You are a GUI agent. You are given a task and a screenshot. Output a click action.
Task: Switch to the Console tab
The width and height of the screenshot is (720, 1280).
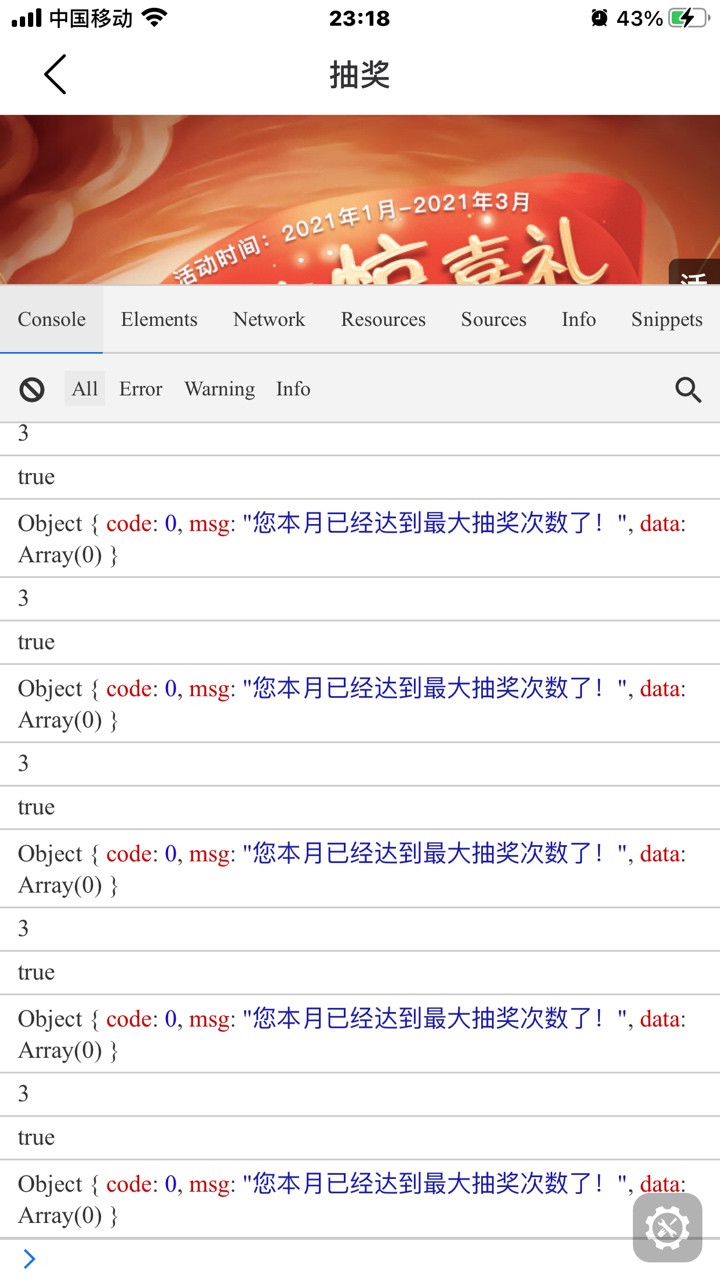click(52, 319)
